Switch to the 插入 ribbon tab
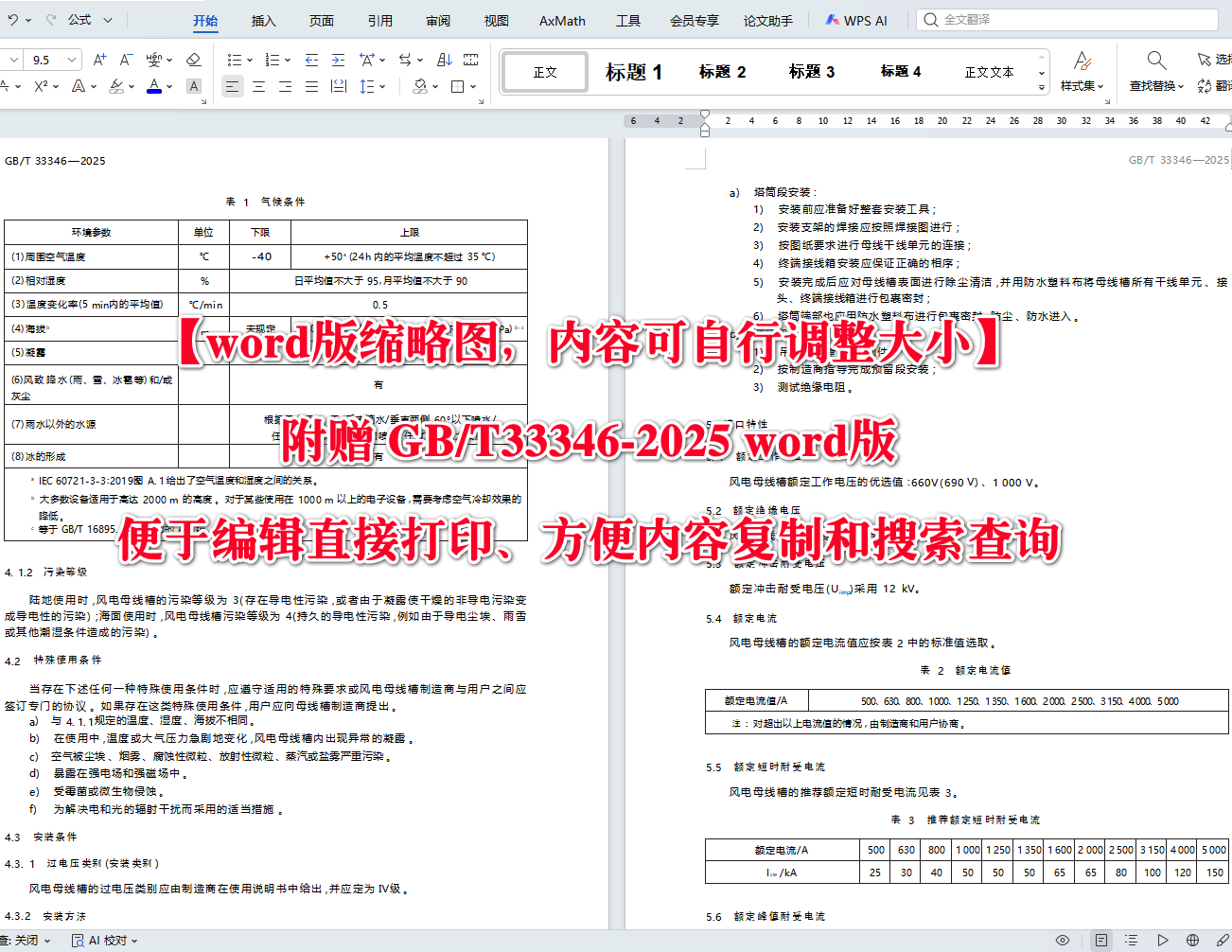Viewport: 1232px width, 952px height. [x=263, y=20]
